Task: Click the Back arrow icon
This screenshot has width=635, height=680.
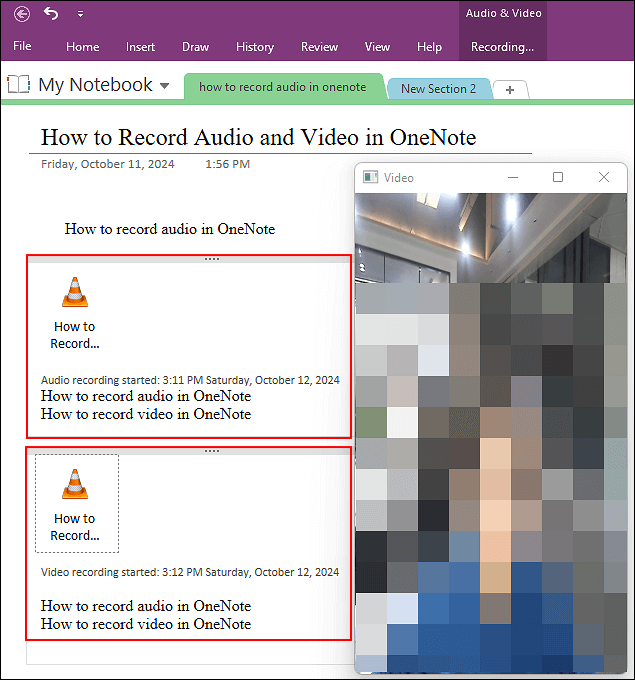Action: coord(22,14)
